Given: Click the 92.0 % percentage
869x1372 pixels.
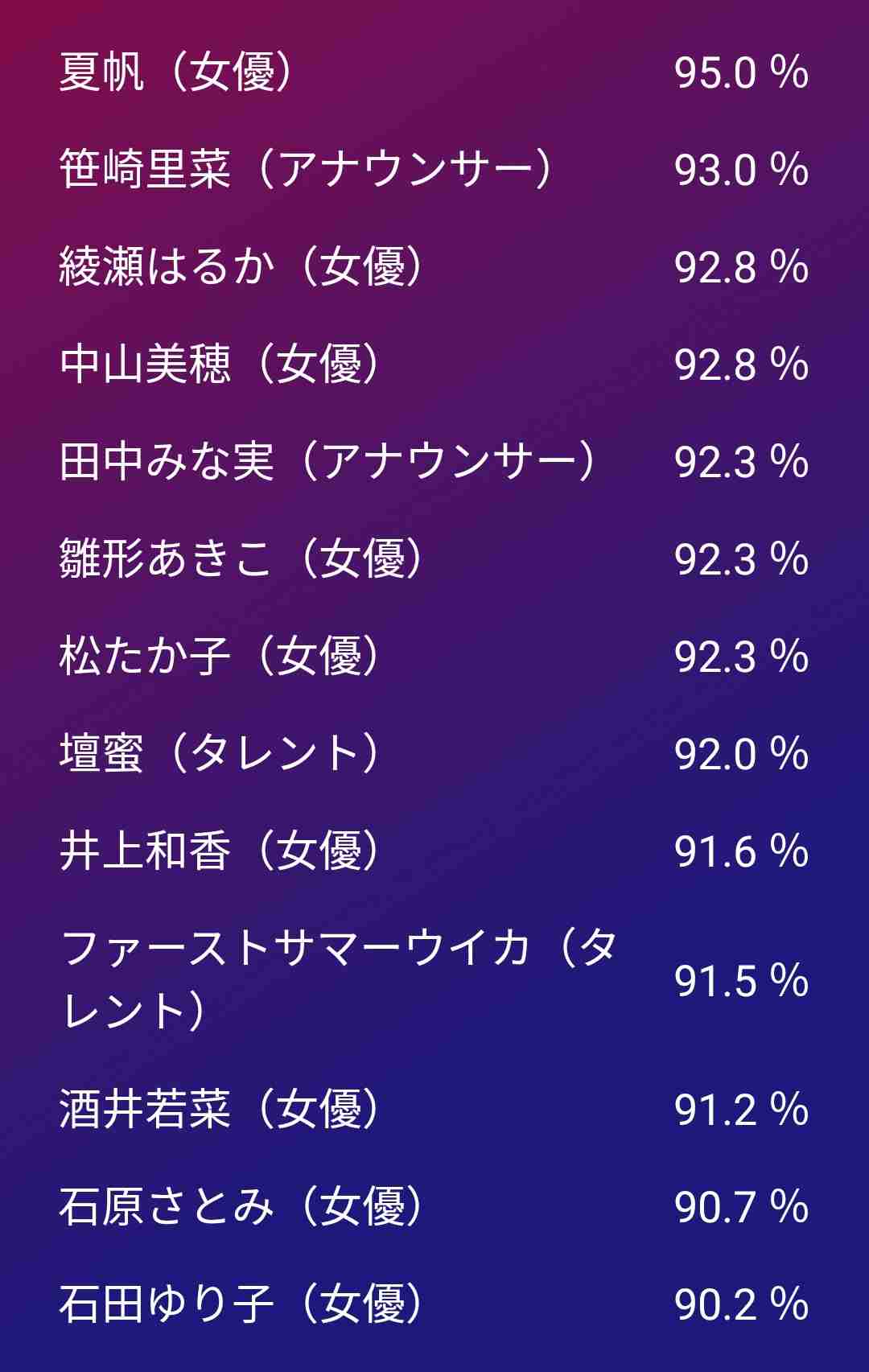Looking at the screenshot, I should coord(741,754).
